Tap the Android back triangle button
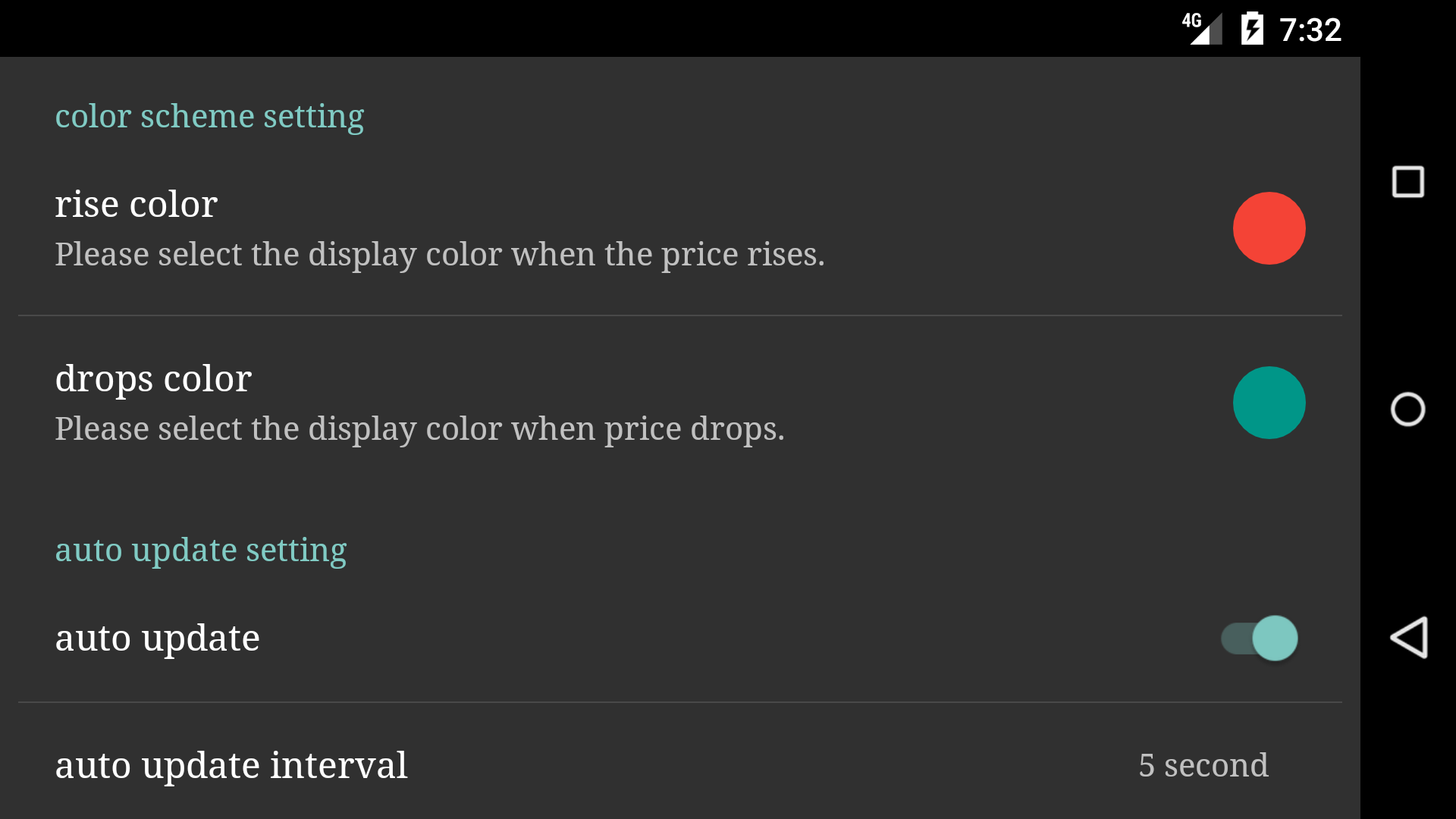1456x819 pixels. pos(1409,637)
